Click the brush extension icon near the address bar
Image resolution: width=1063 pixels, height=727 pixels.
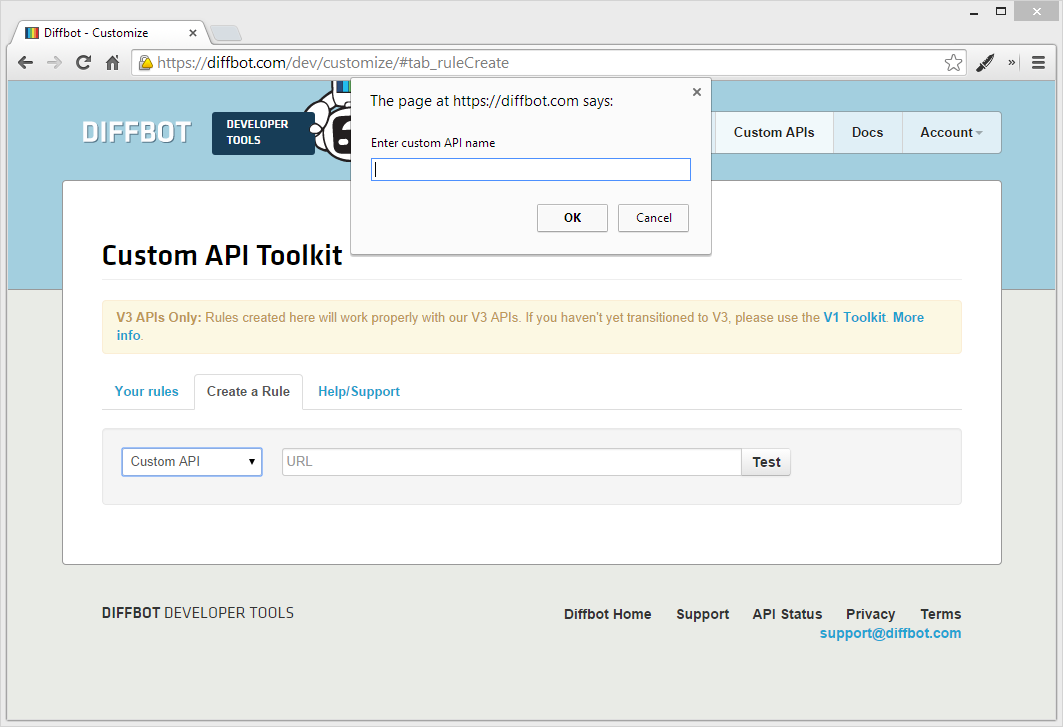pos(985,62)
